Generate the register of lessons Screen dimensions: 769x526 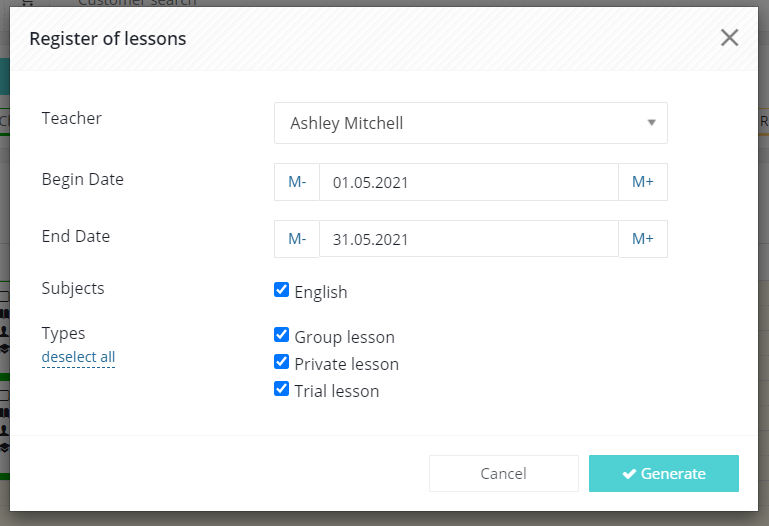click(664, 474)
